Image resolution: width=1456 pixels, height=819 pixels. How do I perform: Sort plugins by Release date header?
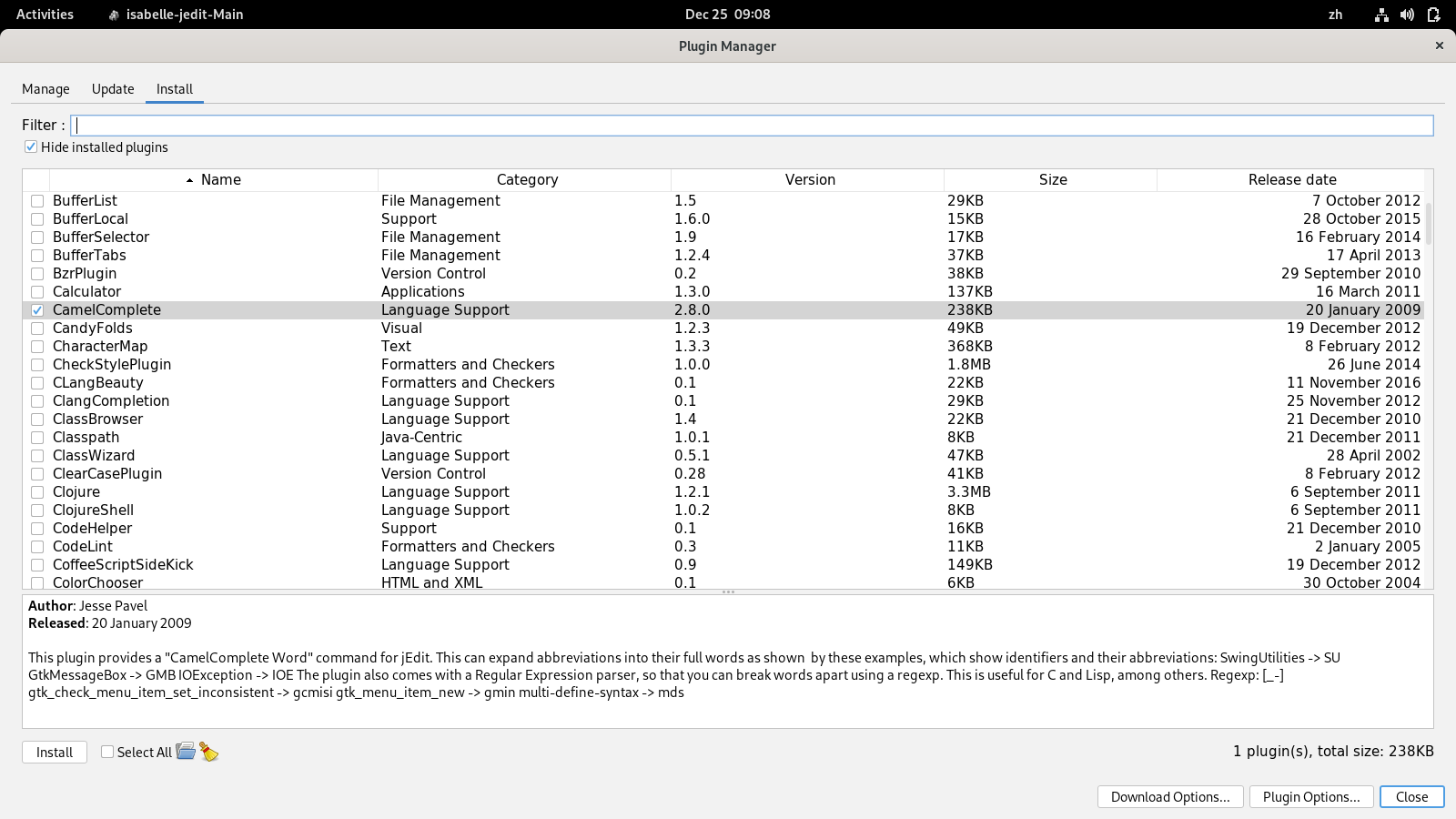tap(1291, 180)
